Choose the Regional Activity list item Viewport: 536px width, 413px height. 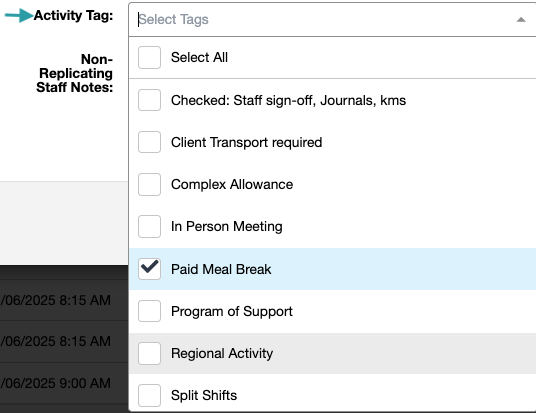[x=332, y=353]
